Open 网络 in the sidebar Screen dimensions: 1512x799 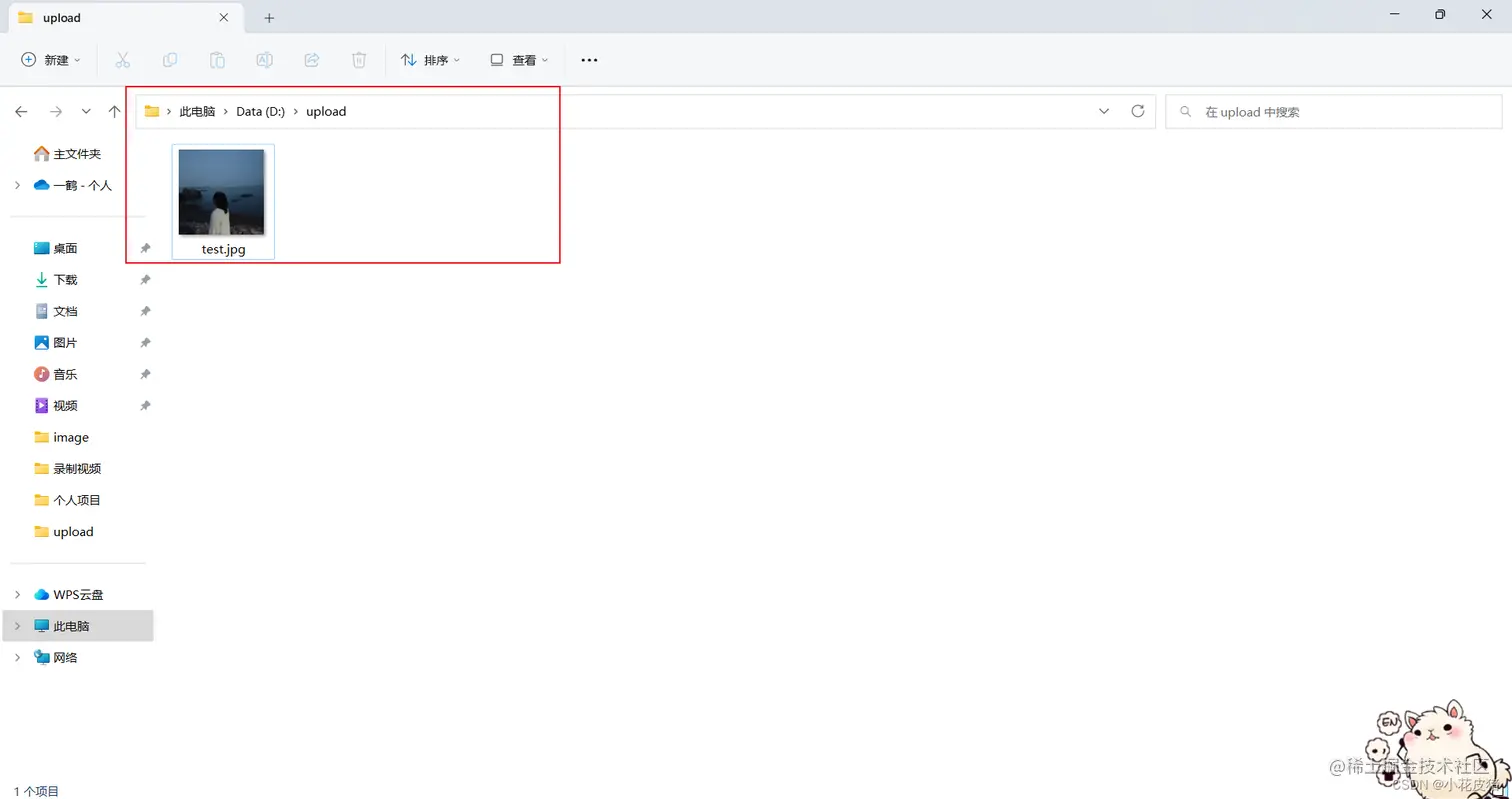[x=56, y=657]
